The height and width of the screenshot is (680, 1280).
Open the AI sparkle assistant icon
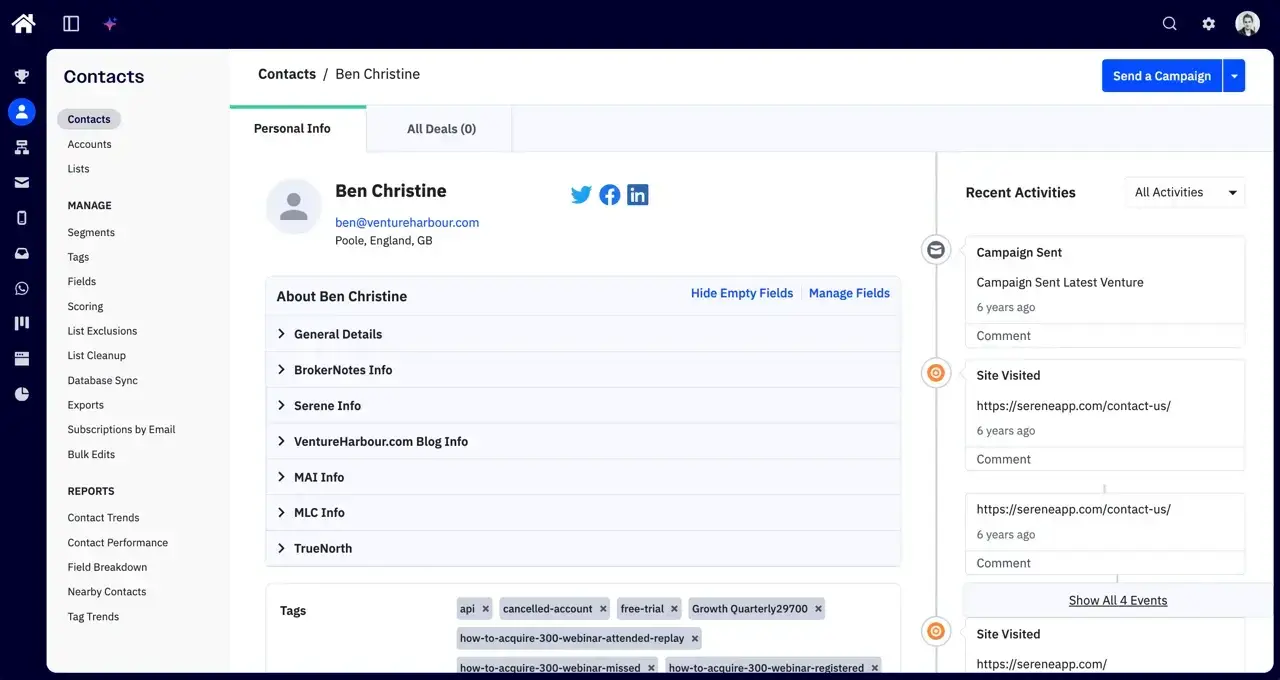click(x=111, y=23)
